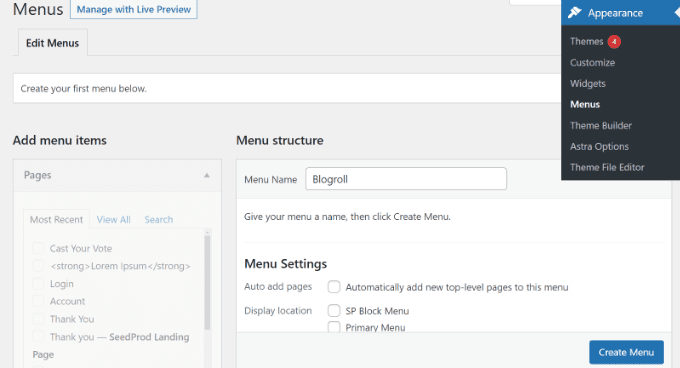Click the 'Auto add pages' label
Viewport: 680px width, 368px height.
(x=278, y=287)
